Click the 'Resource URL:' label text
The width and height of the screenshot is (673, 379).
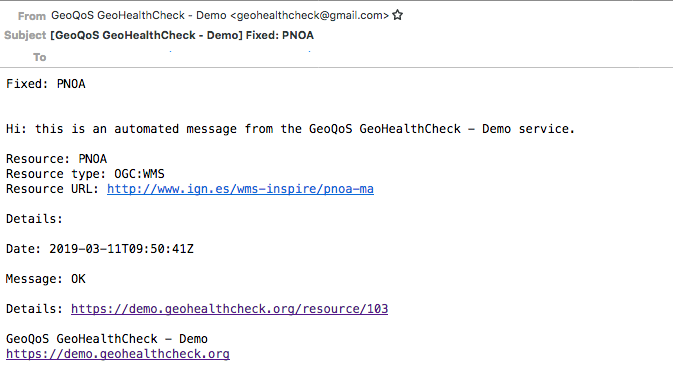pos(52,189)
